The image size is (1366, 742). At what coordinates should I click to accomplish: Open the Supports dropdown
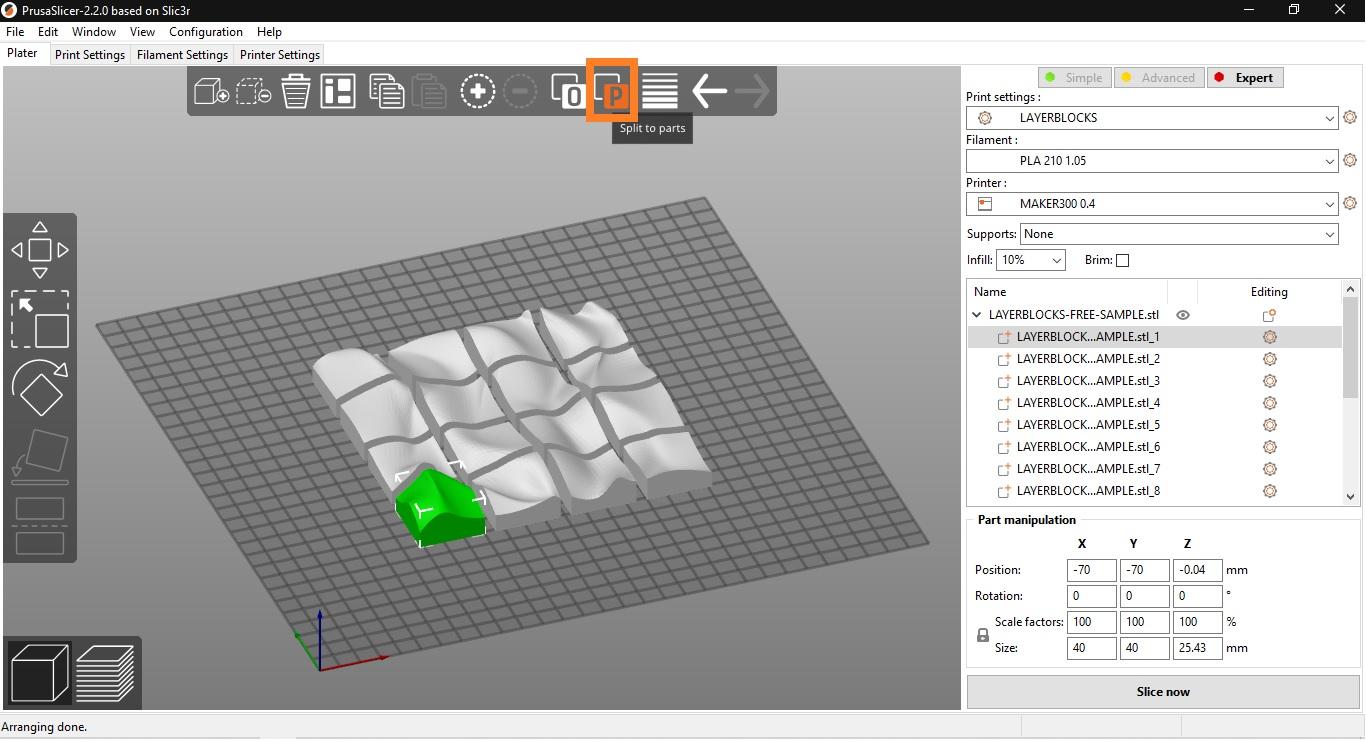(x=1179, y=234)
